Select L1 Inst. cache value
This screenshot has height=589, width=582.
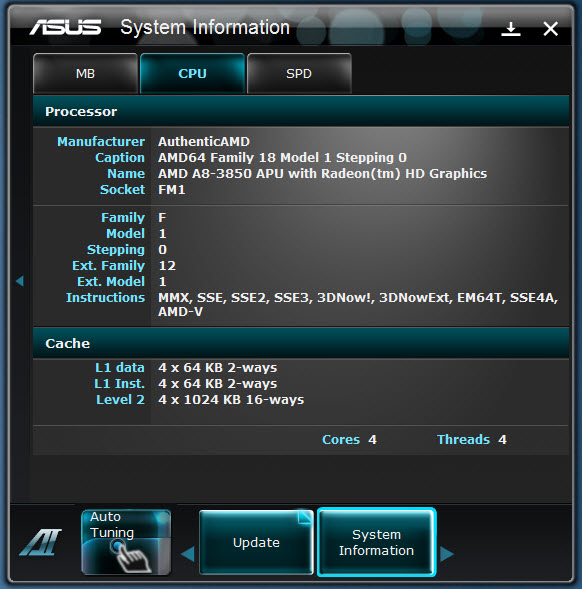218,384
